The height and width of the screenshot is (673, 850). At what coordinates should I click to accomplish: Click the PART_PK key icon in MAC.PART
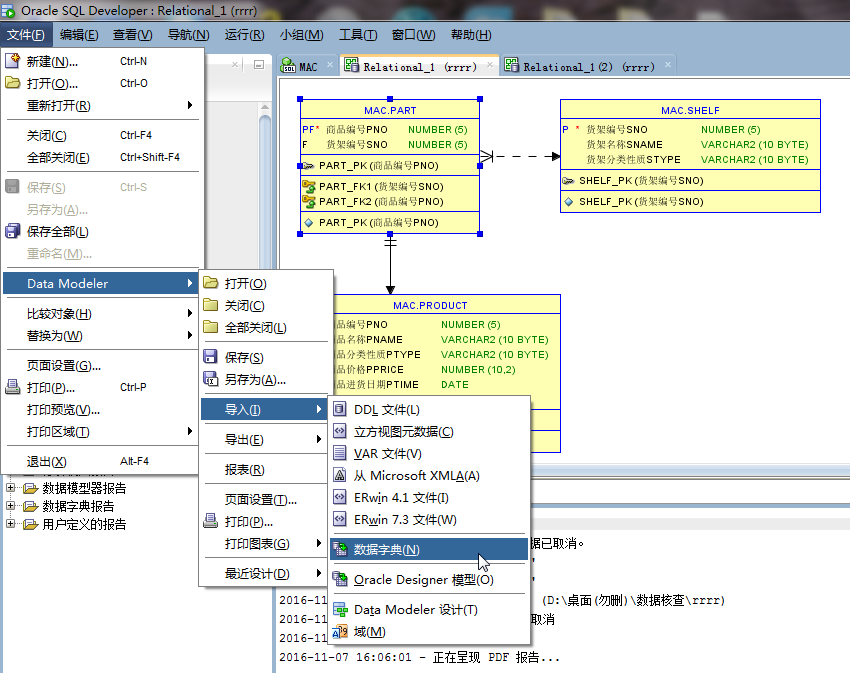308,165
